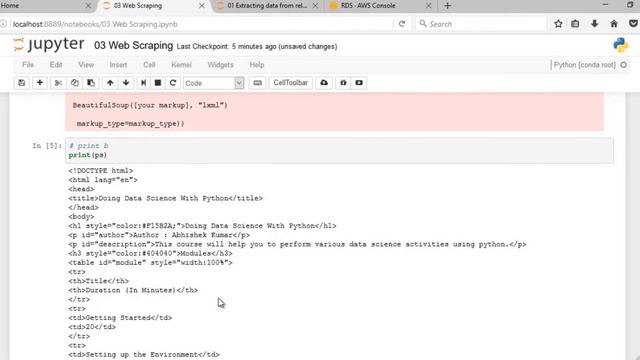640x360 pixels.
Task: Click the gift box toolbar icon
Action: point(343,83)
